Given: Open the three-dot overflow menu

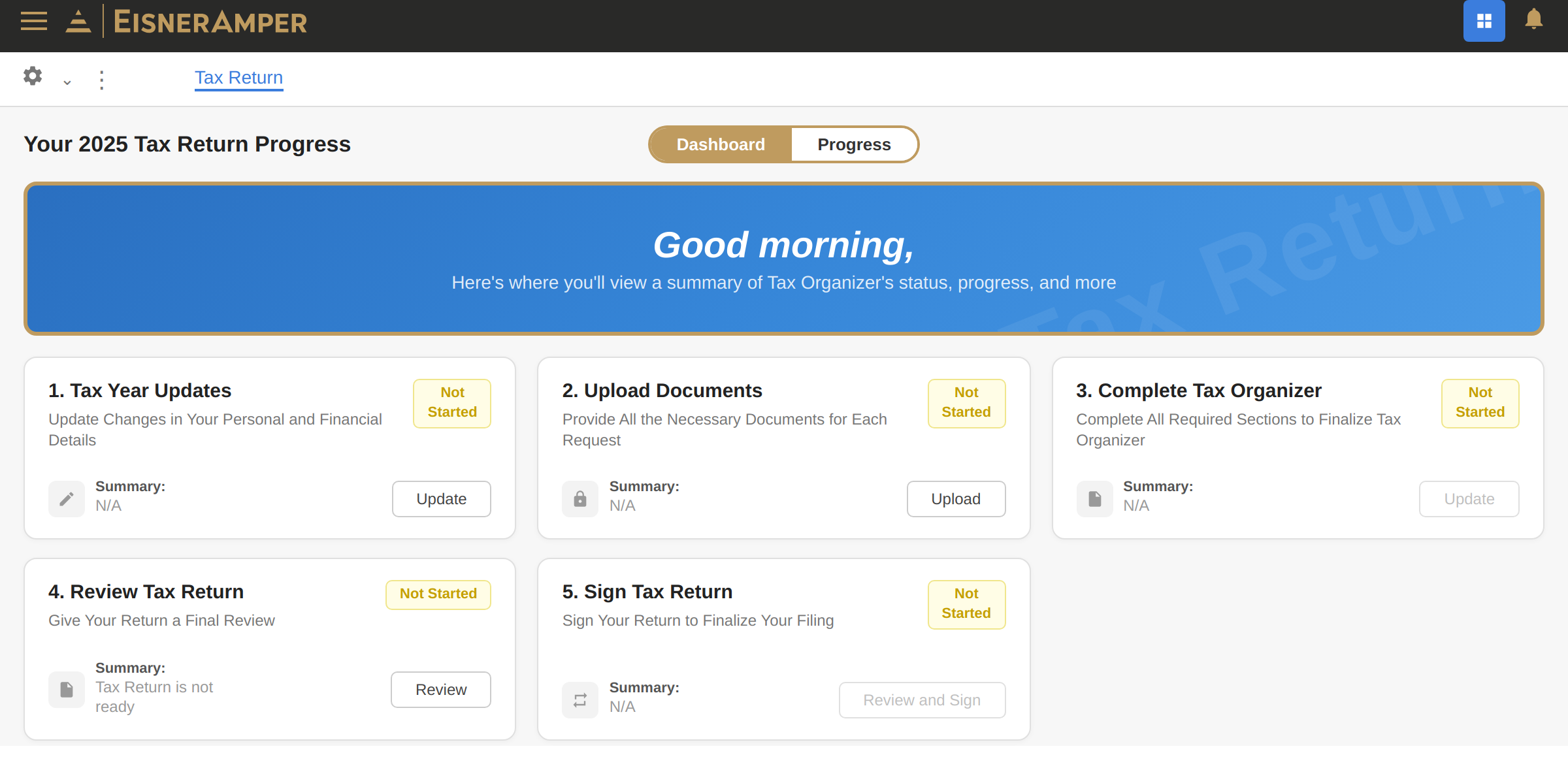Looking at the screenshot, I should tap(101, 78).
